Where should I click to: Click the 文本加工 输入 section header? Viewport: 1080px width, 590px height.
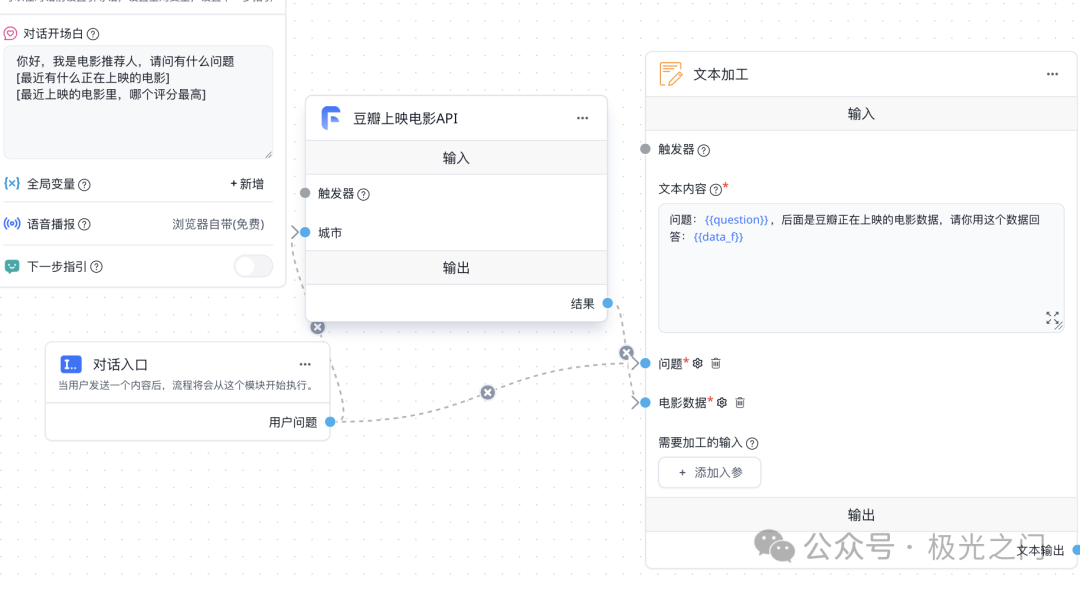tap(861, 114)
